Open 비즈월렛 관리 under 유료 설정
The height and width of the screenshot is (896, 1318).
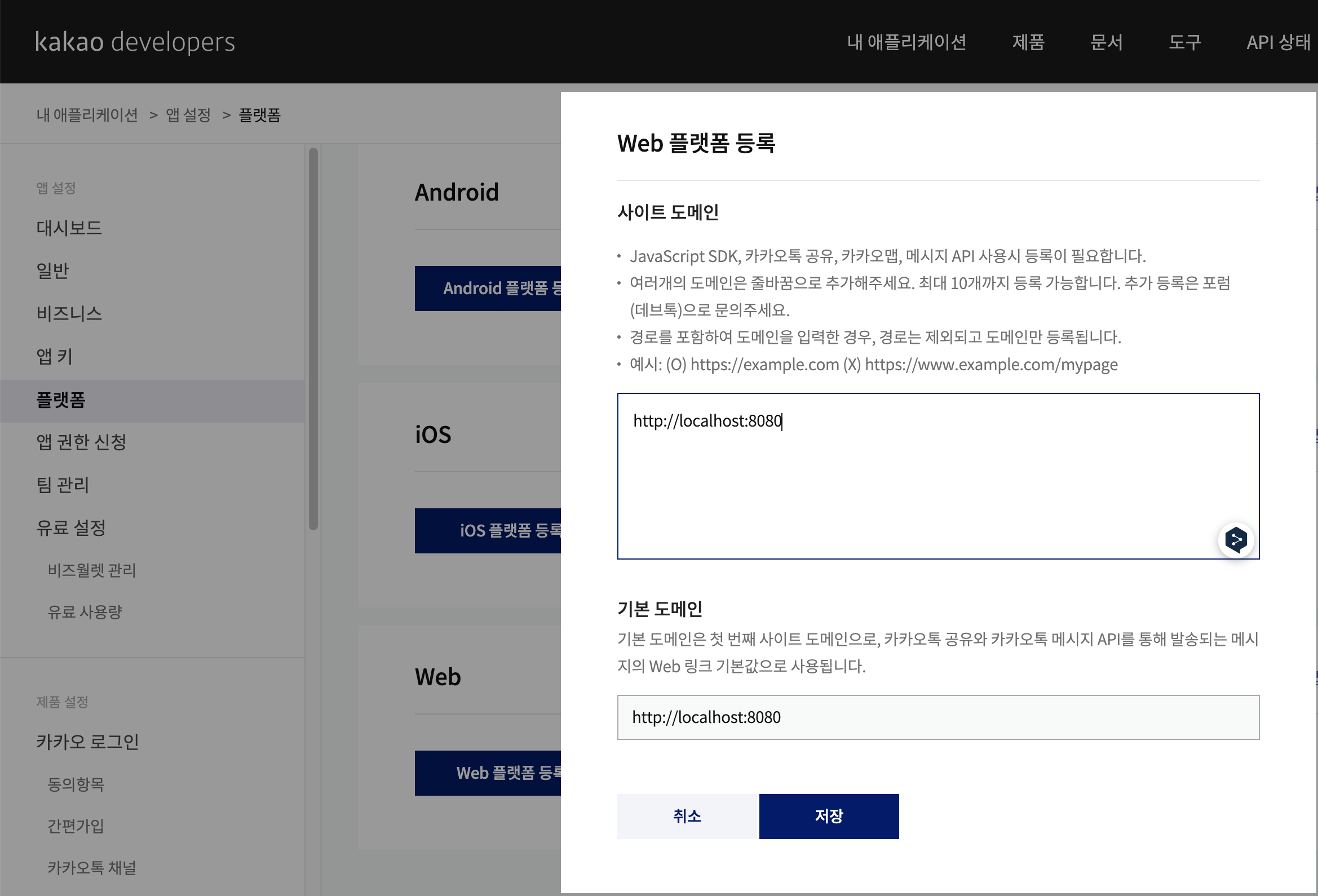pyautogui.click(x=92, y=570)
